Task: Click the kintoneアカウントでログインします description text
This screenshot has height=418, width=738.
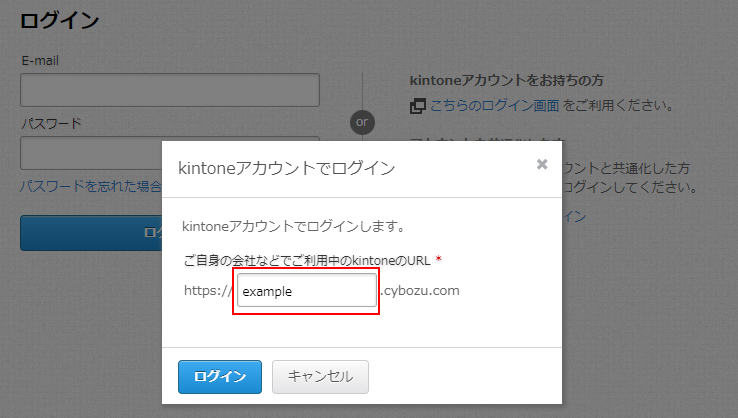Action: pyautogui.click(x=294, y=226)
